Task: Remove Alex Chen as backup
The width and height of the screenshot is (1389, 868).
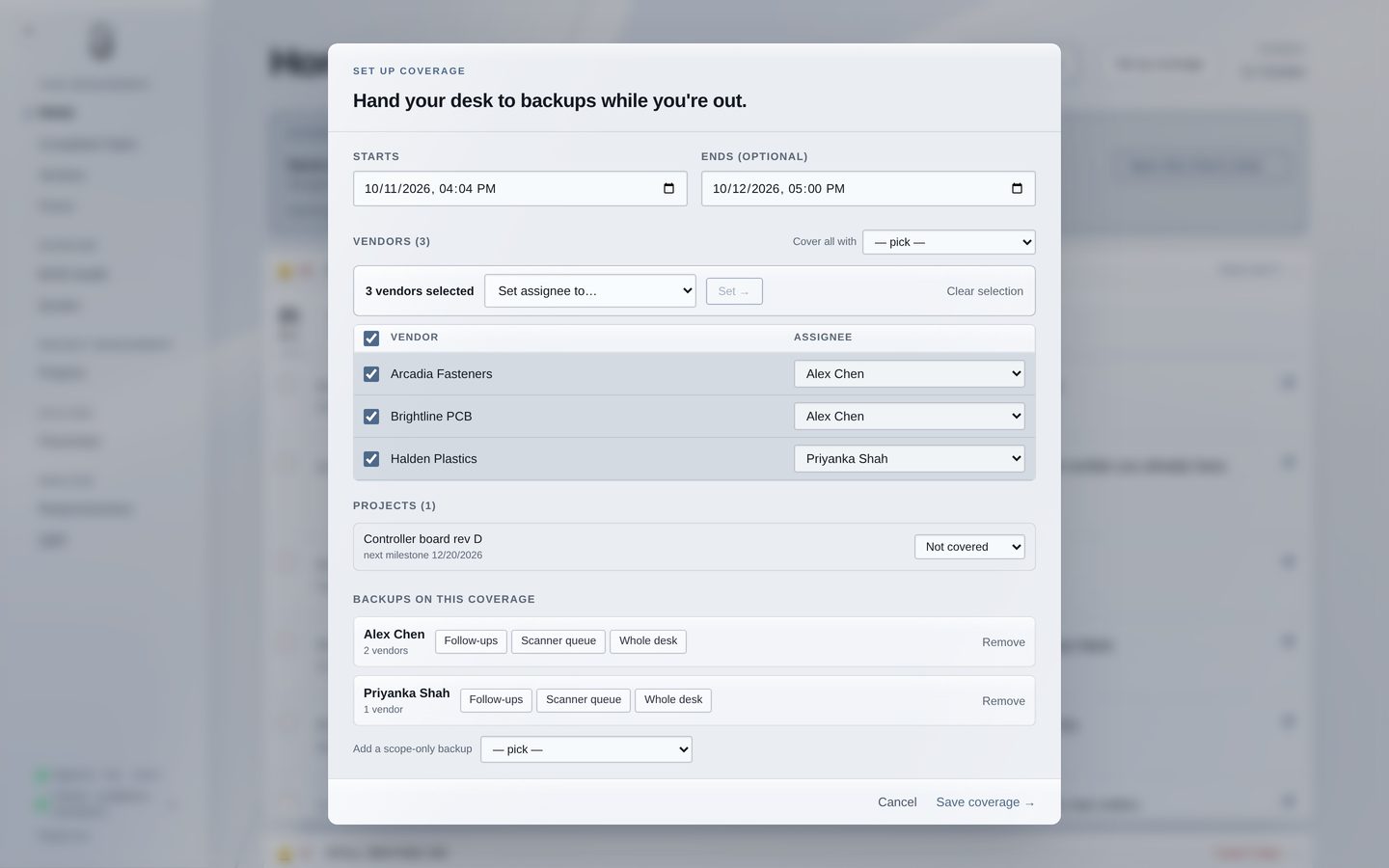Action: click(1003, 642)
